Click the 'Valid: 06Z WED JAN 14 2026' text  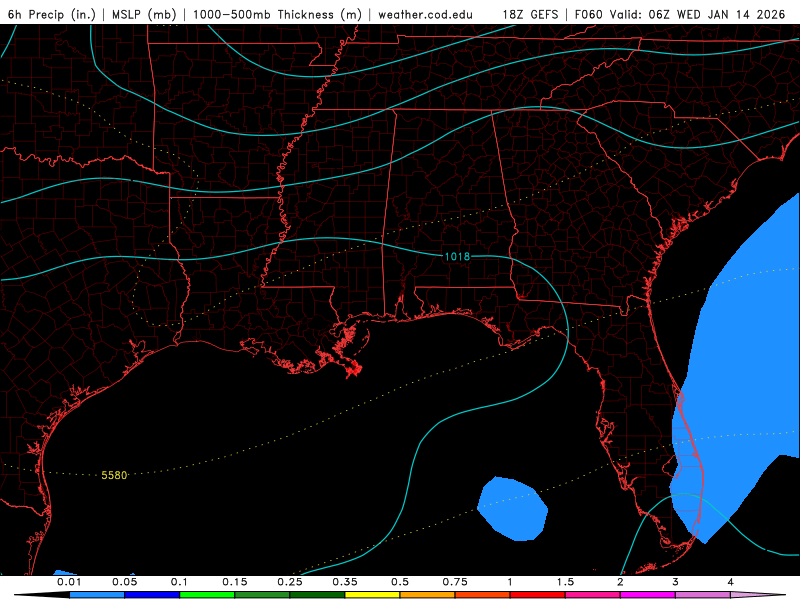[696, 15]
